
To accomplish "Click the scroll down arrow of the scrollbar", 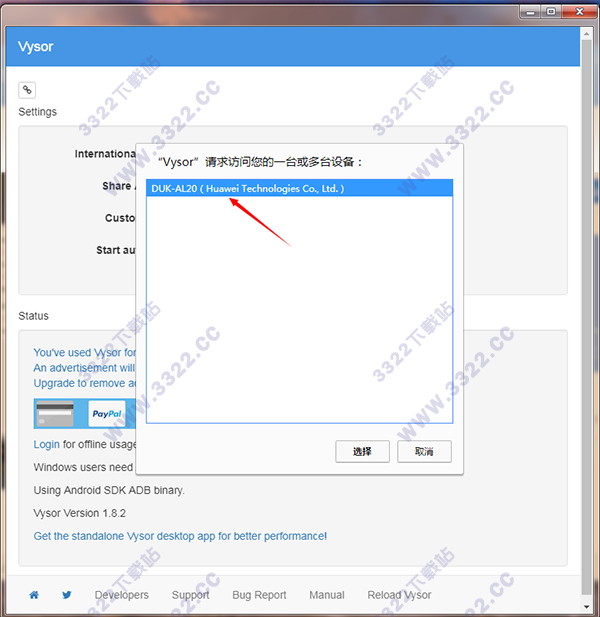I will pyautogui.click(x=587, y=607).
